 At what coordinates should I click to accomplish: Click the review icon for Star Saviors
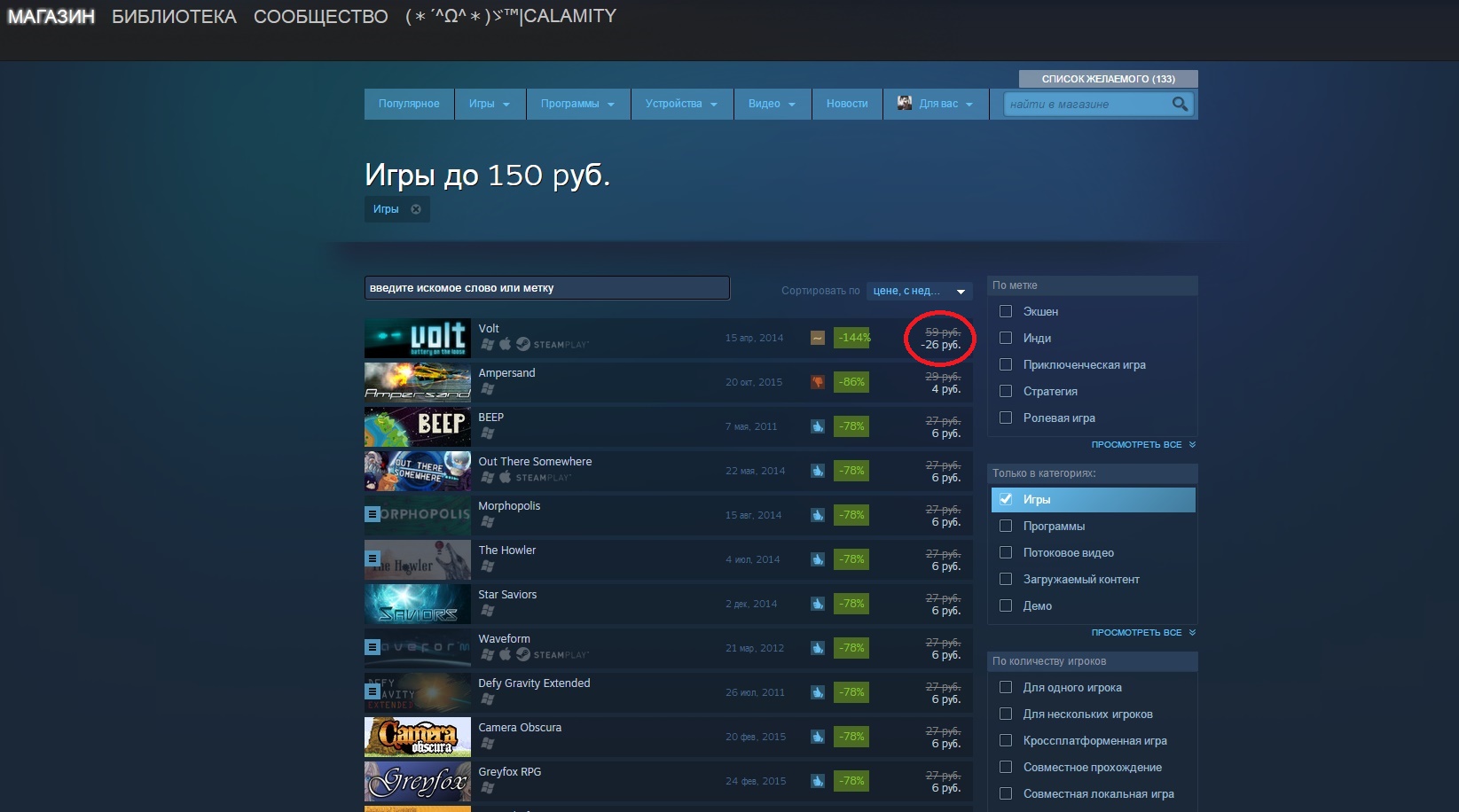click(x=818, y=604)
